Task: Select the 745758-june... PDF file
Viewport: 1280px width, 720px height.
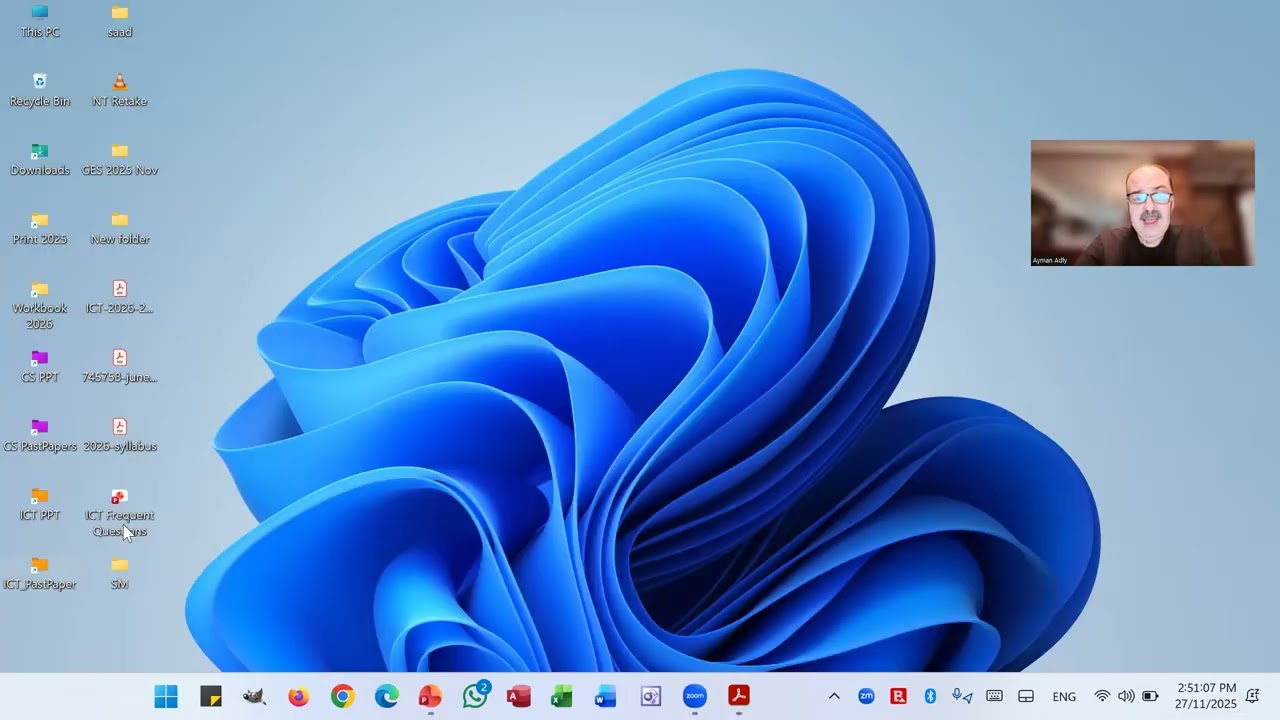Action: [x=120, y=366]
